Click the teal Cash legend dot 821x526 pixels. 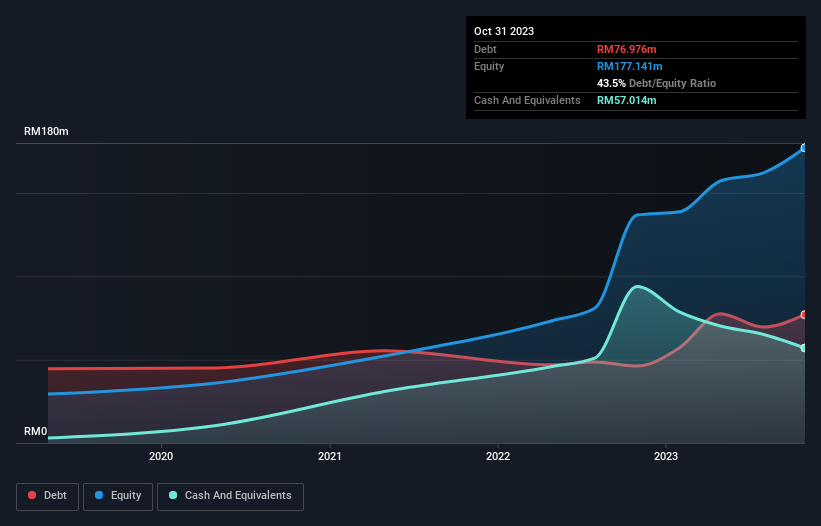173,495
